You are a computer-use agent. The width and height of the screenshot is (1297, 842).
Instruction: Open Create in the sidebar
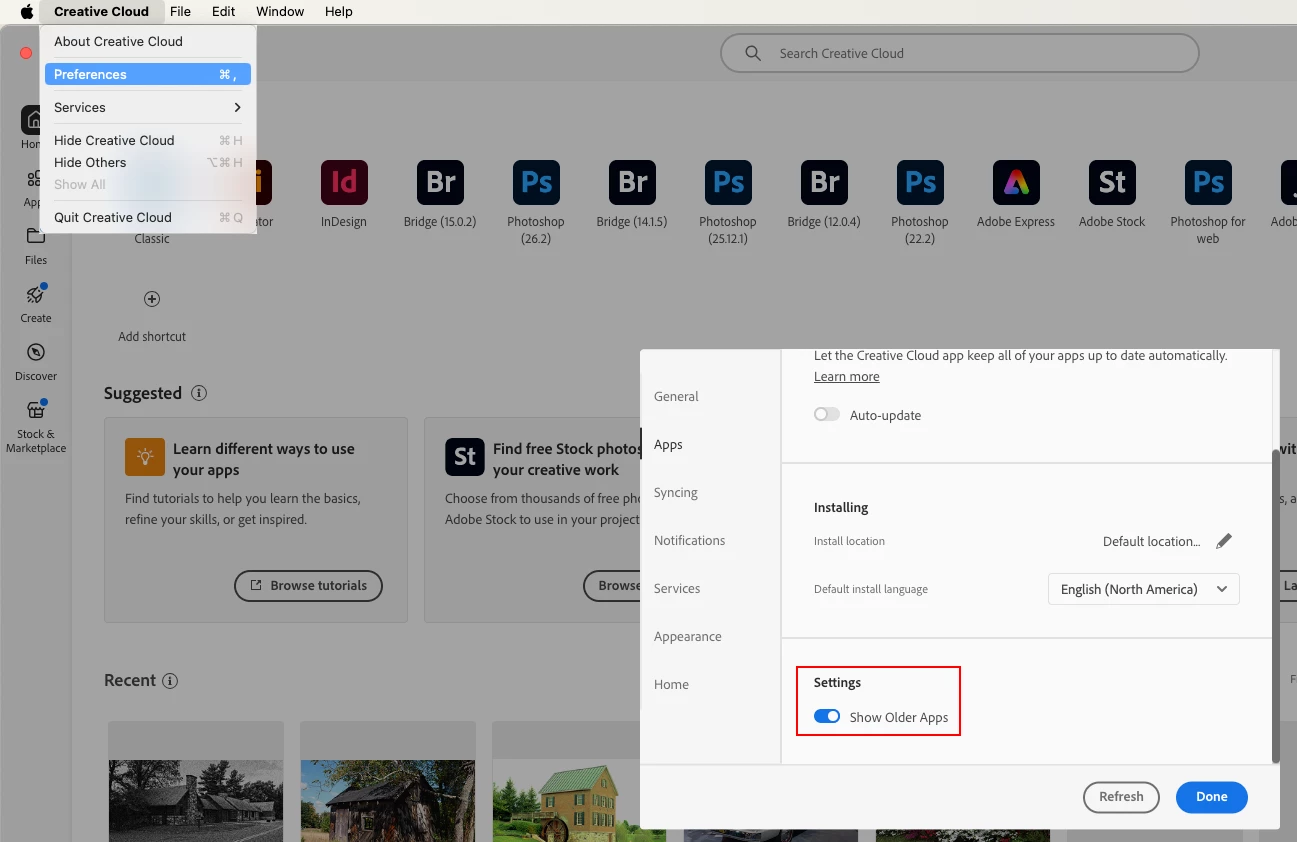[36, 303]
